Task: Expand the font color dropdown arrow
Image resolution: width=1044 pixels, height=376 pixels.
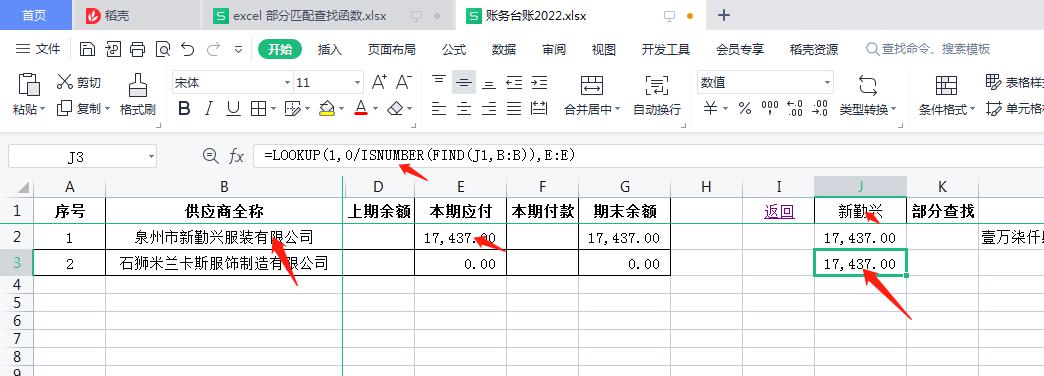Action: coord(376,108)
